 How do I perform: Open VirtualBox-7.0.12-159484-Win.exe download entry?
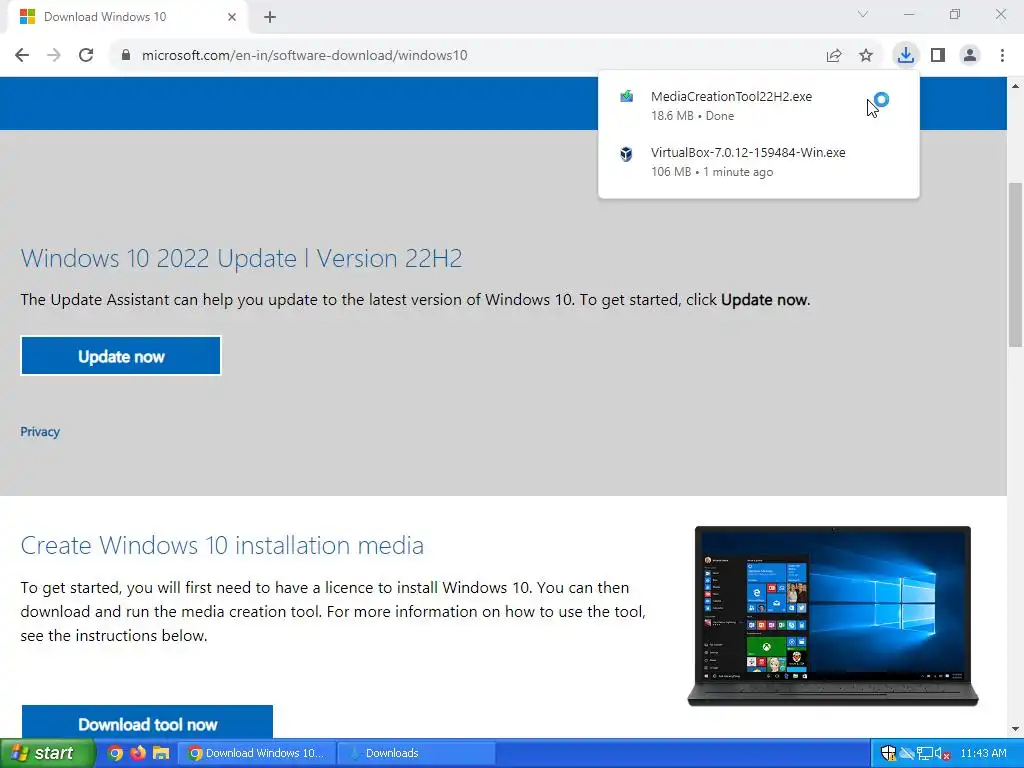click(x=759, y=161)
